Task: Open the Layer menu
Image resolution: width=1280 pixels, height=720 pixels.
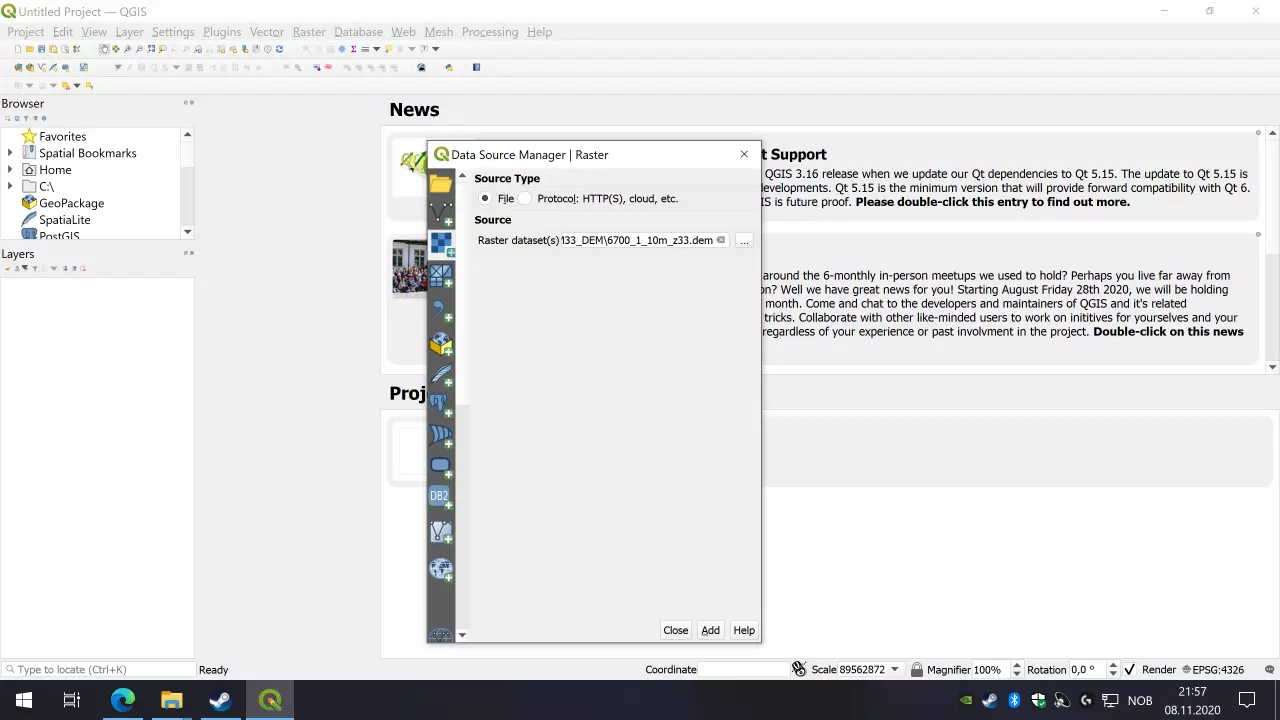Action: (x=129, y=32)
